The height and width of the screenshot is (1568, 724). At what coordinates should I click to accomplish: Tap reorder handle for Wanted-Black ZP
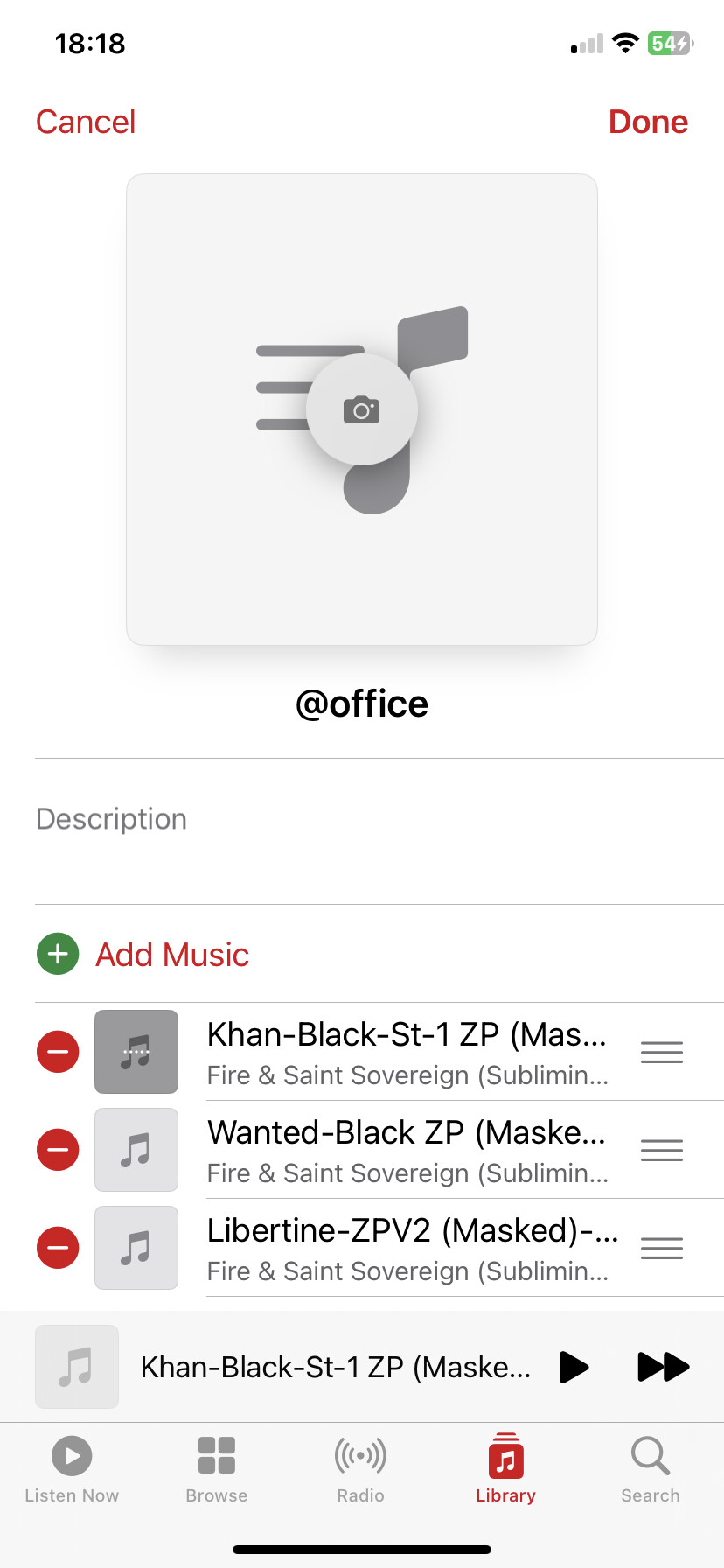pos(662,1150)
